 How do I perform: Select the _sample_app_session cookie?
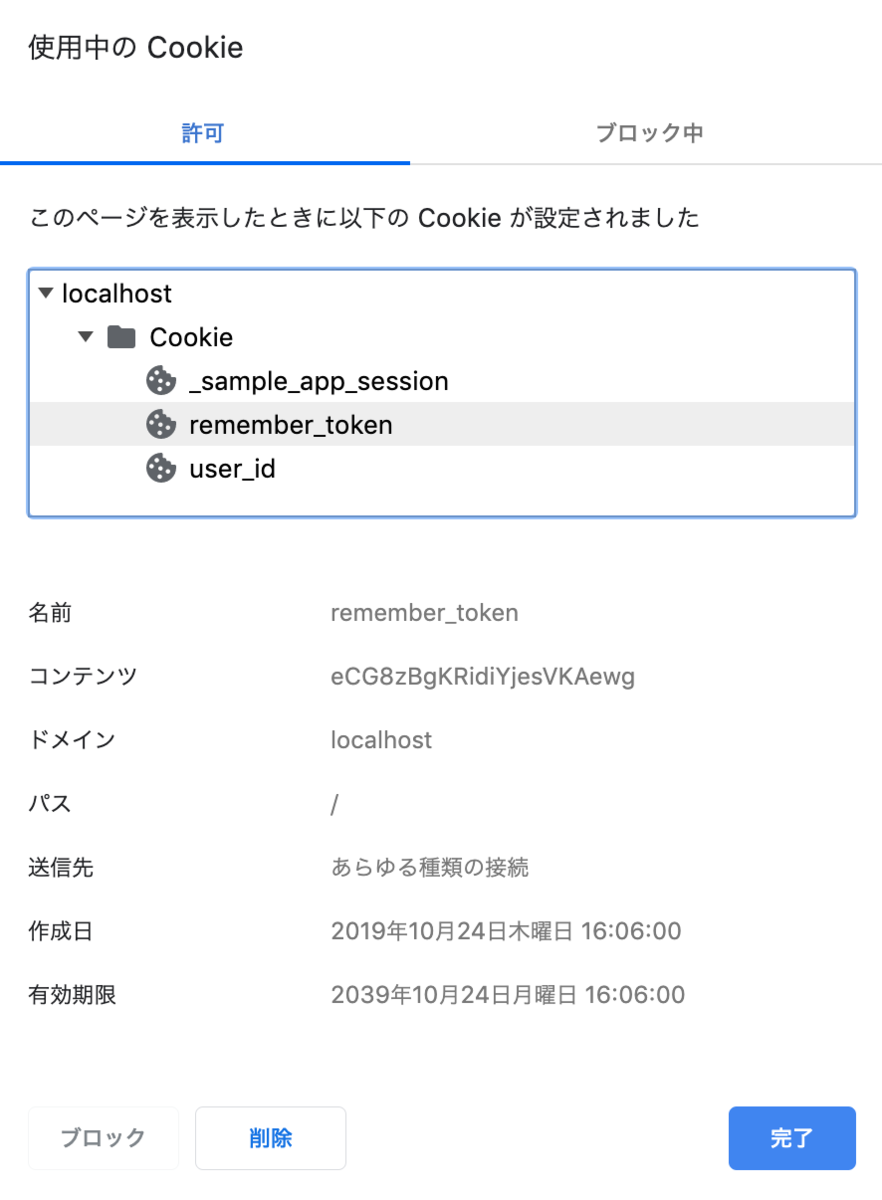click(319, 381)
